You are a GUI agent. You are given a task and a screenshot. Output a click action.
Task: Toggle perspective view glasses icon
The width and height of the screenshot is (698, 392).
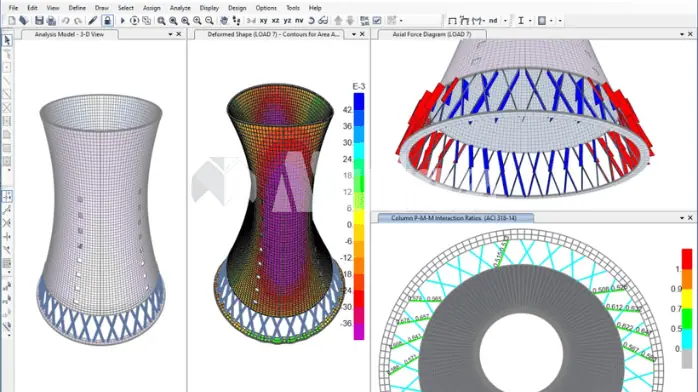tap(323, 20)
